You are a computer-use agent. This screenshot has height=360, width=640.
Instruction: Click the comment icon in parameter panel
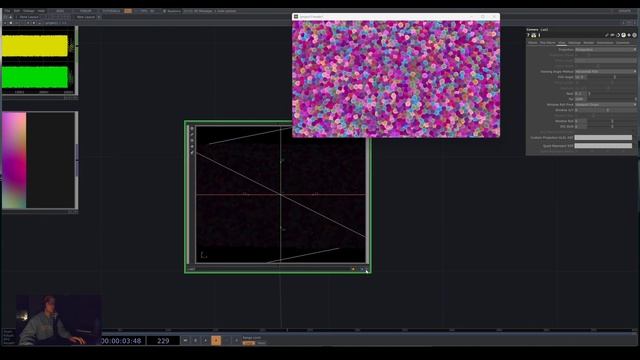coord(612,35)
